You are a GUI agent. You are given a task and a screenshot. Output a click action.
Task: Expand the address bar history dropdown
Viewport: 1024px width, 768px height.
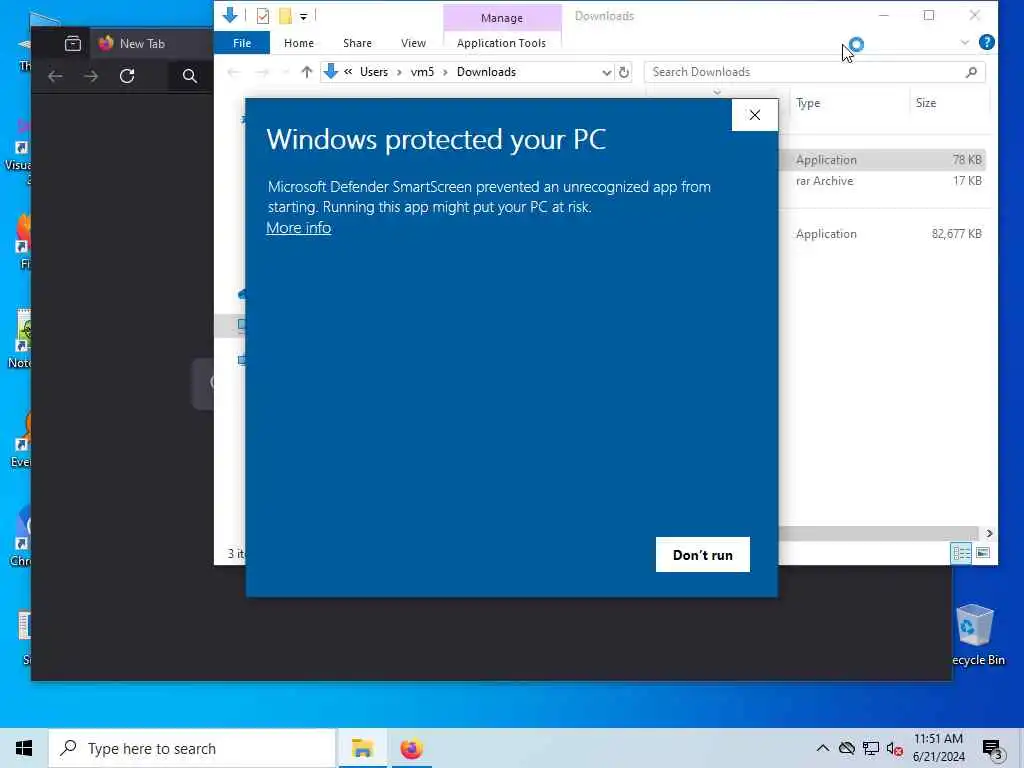(x=606, y=72)
